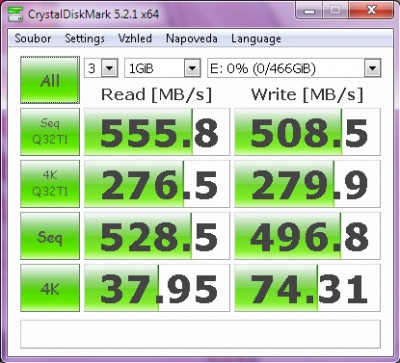The height and width of the screenshot is (363, 400).
Task: Click the Read [MB/s] column header
Action: pyautogui.click(x=156, y=94)
